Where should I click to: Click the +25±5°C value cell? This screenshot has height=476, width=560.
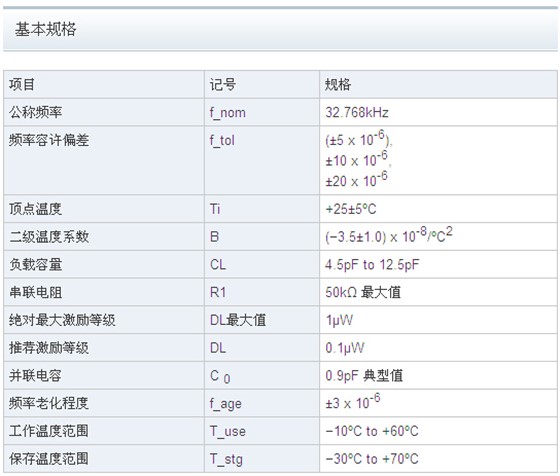(x=350, y=209)
